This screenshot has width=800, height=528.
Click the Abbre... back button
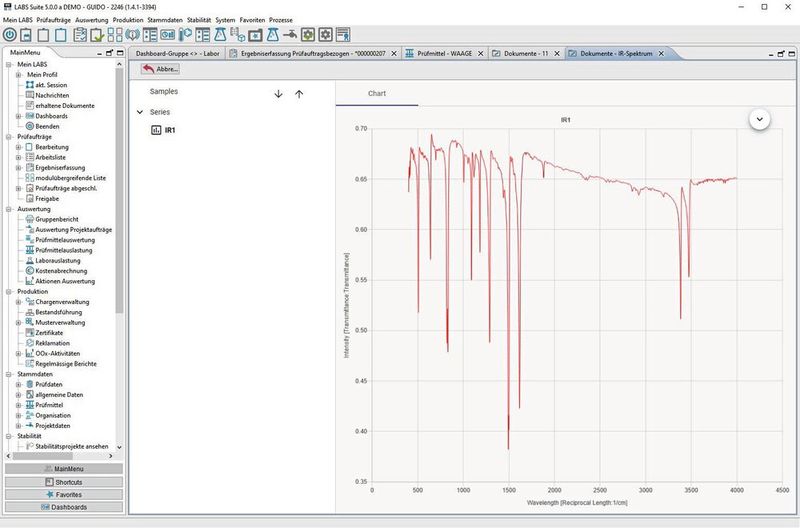160,69
